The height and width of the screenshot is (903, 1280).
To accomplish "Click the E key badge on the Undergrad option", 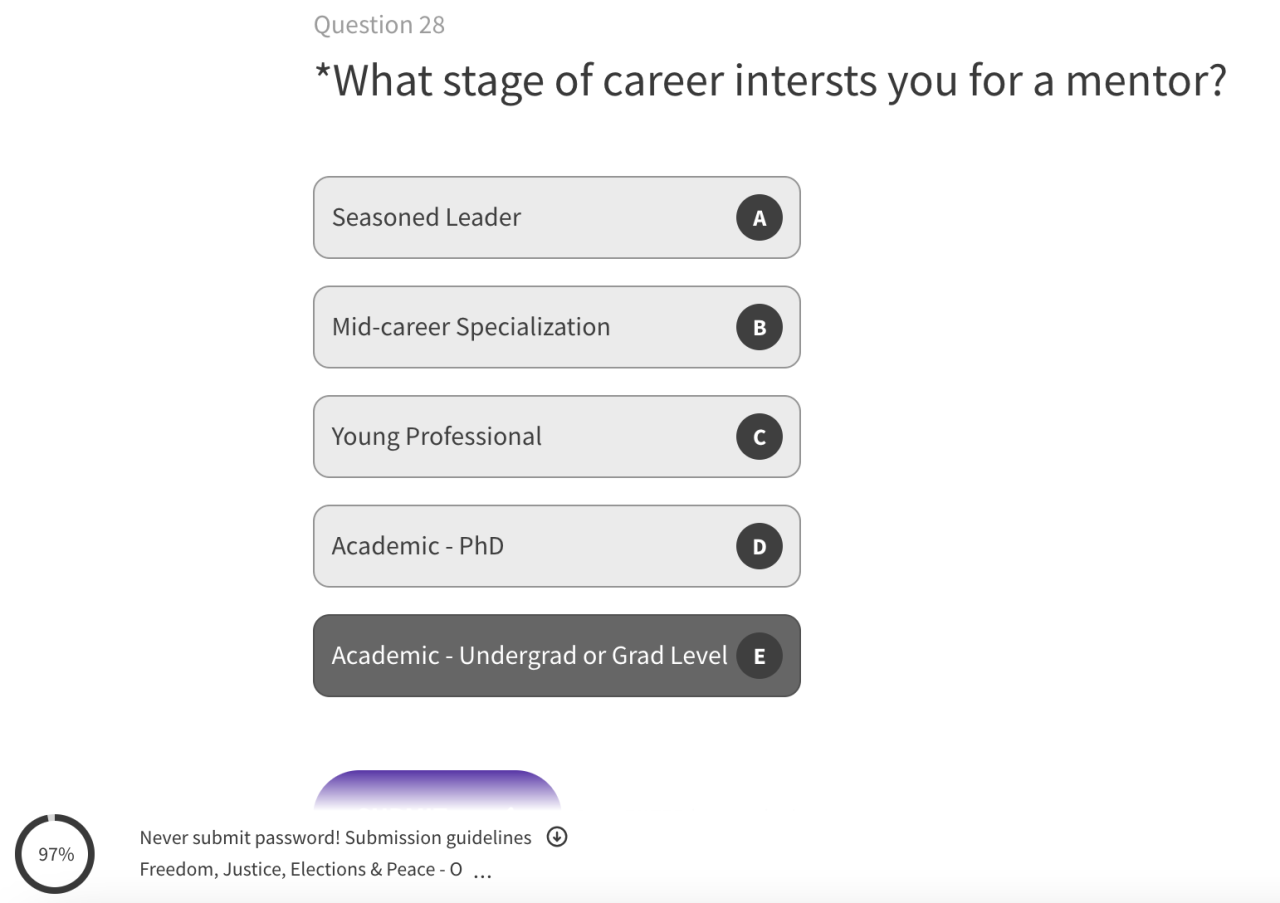I will [759, 656].
